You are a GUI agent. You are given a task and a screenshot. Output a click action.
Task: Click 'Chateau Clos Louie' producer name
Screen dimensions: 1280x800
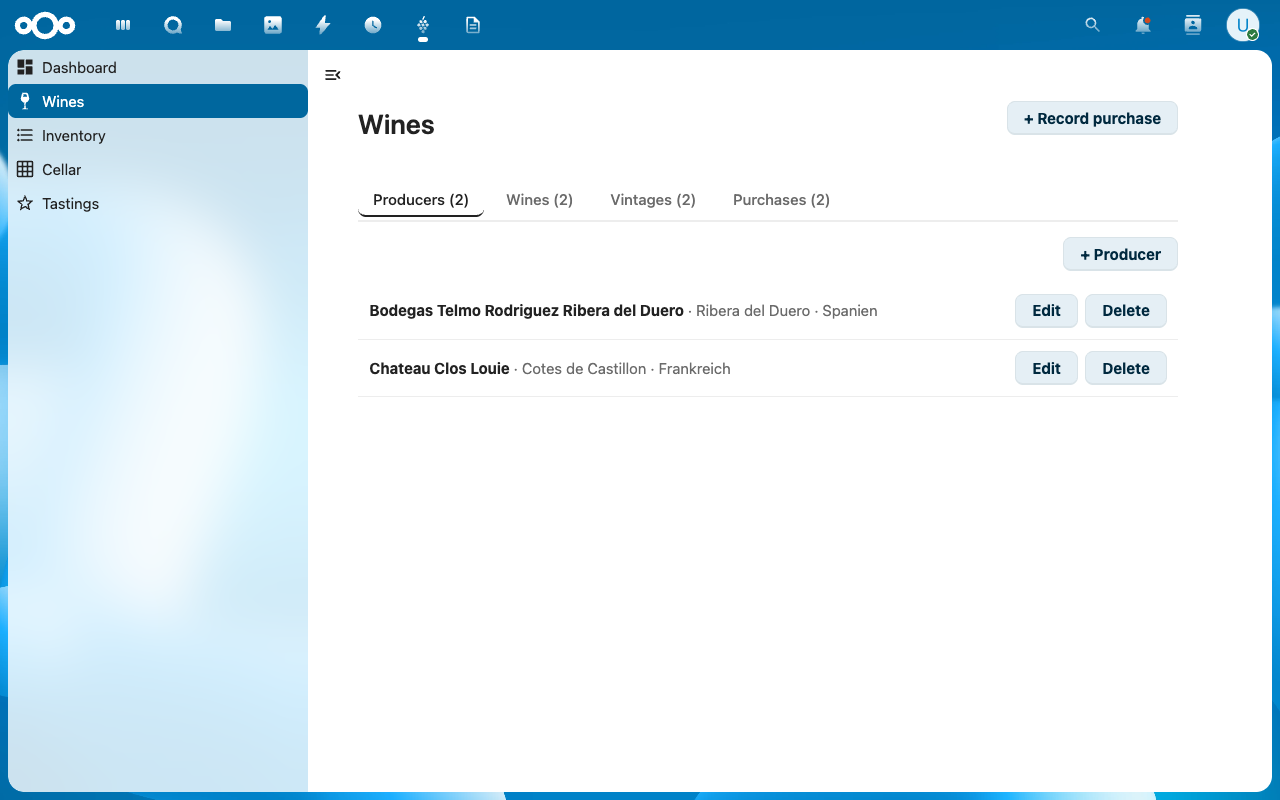coord(439,369)
